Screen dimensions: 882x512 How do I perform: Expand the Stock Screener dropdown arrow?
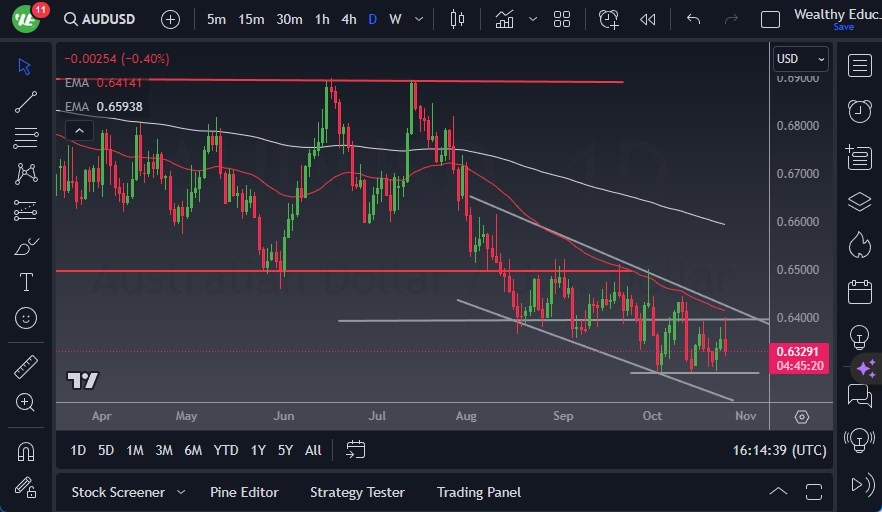(181, 492)
